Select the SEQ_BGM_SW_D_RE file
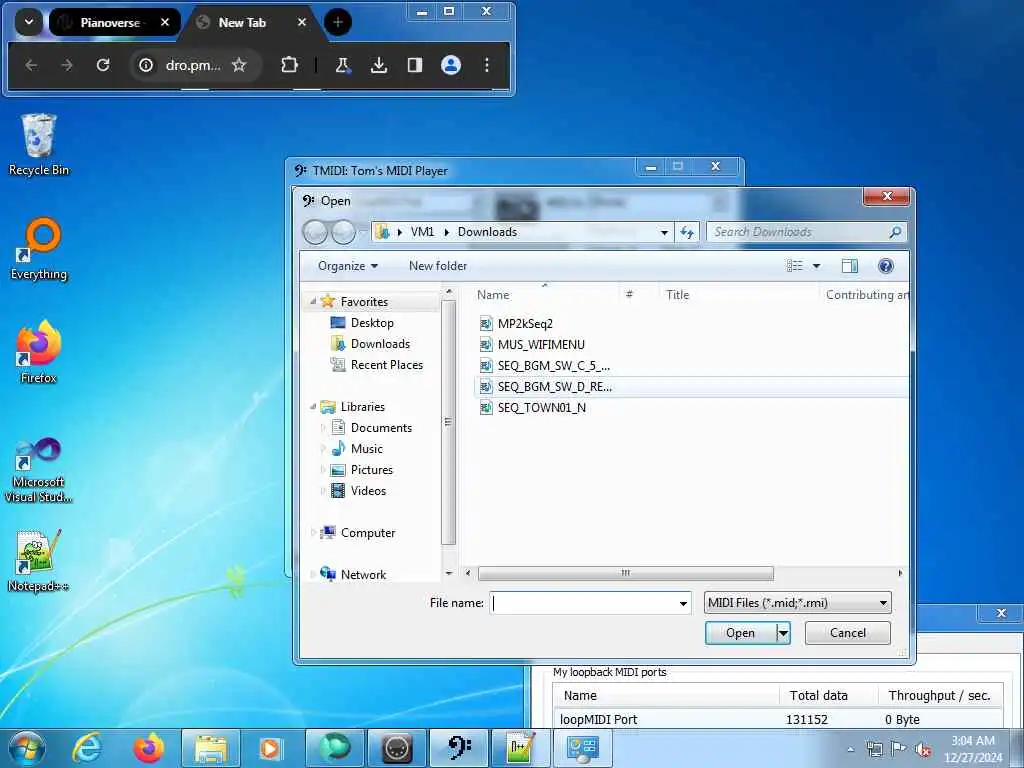Viewport: 1024px width, 768px height. tap(554, 387)
